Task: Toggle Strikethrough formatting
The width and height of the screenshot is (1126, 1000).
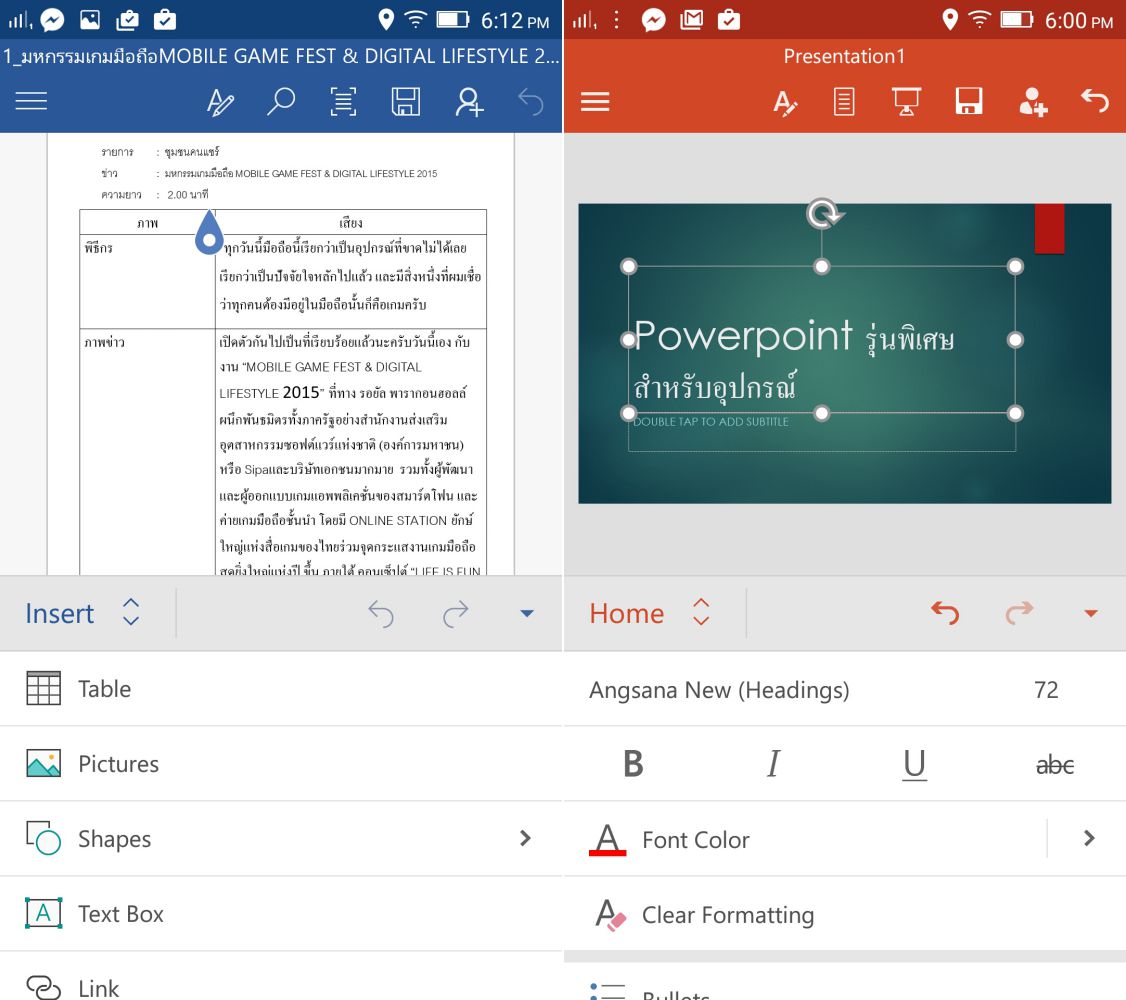Action: [1055, 765]
